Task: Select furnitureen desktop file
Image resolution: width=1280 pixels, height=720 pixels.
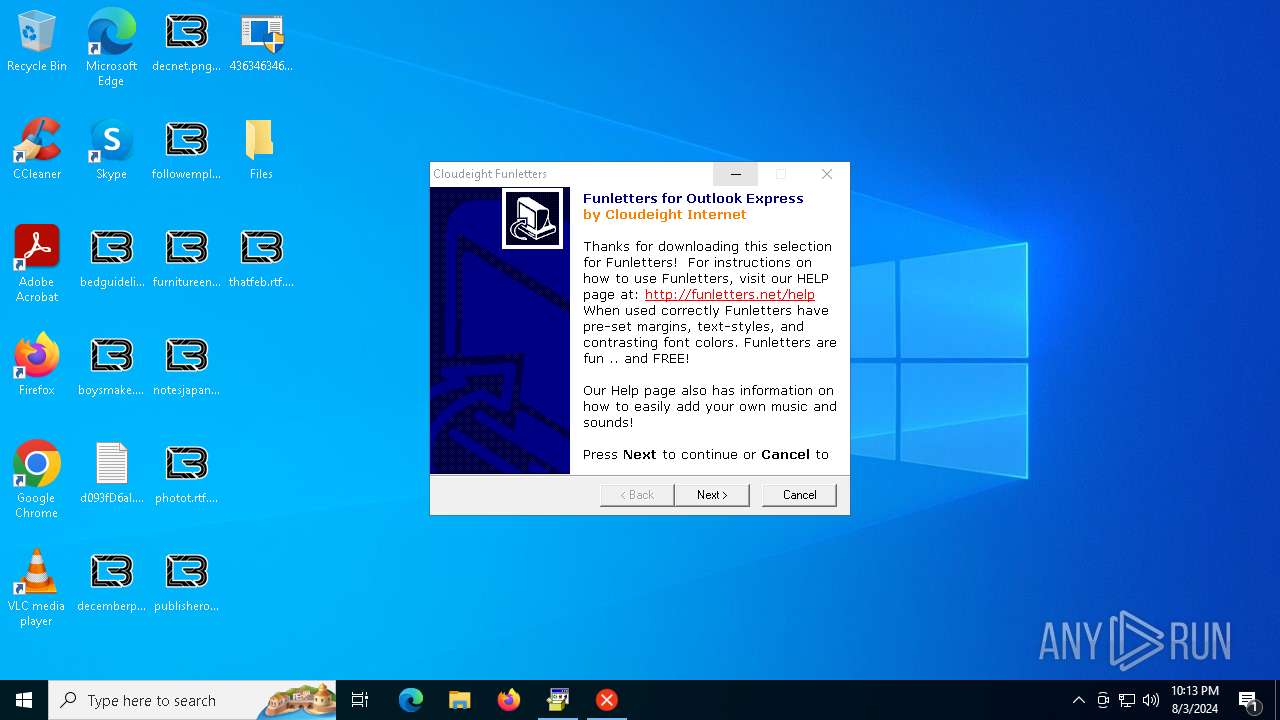Action: [x=186, y=258]
